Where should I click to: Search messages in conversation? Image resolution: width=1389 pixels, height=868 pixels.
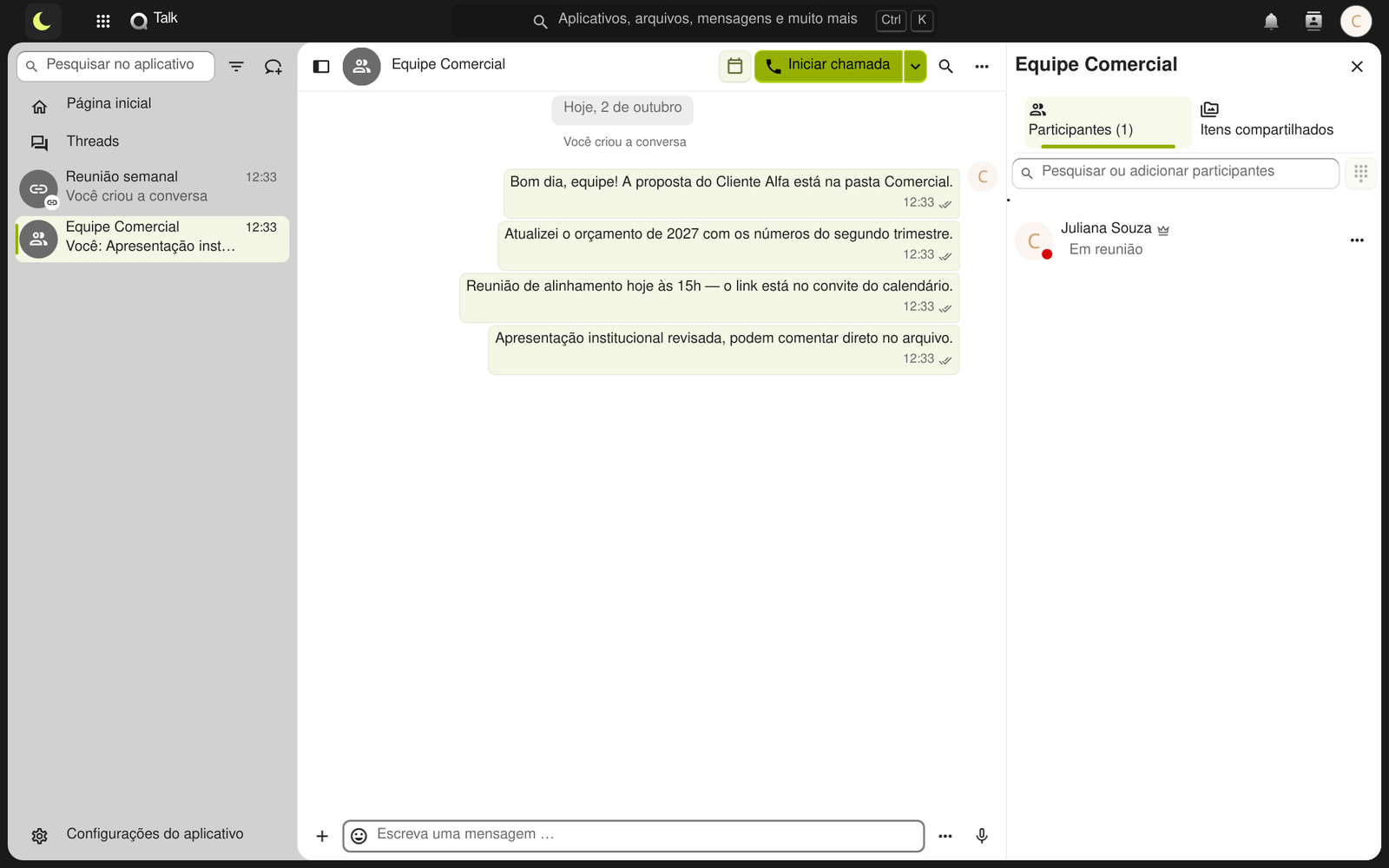point(946,66)
